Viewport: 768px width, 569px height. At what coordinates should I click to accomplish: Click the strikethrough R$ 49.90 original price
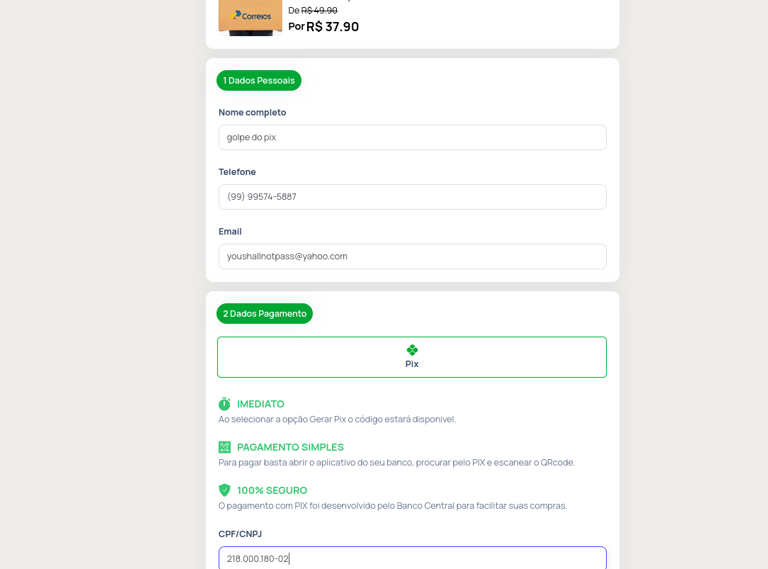(x=319, y=10)
